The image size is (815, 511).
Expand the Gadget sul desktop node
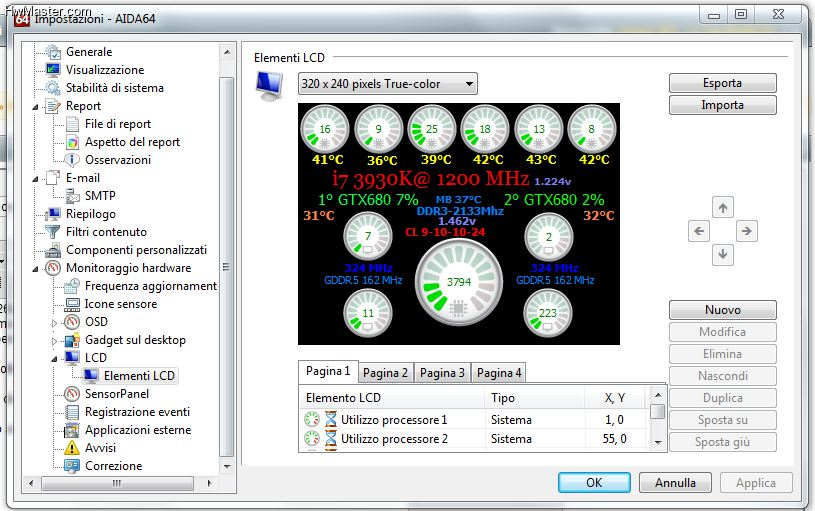coord(55,341)
